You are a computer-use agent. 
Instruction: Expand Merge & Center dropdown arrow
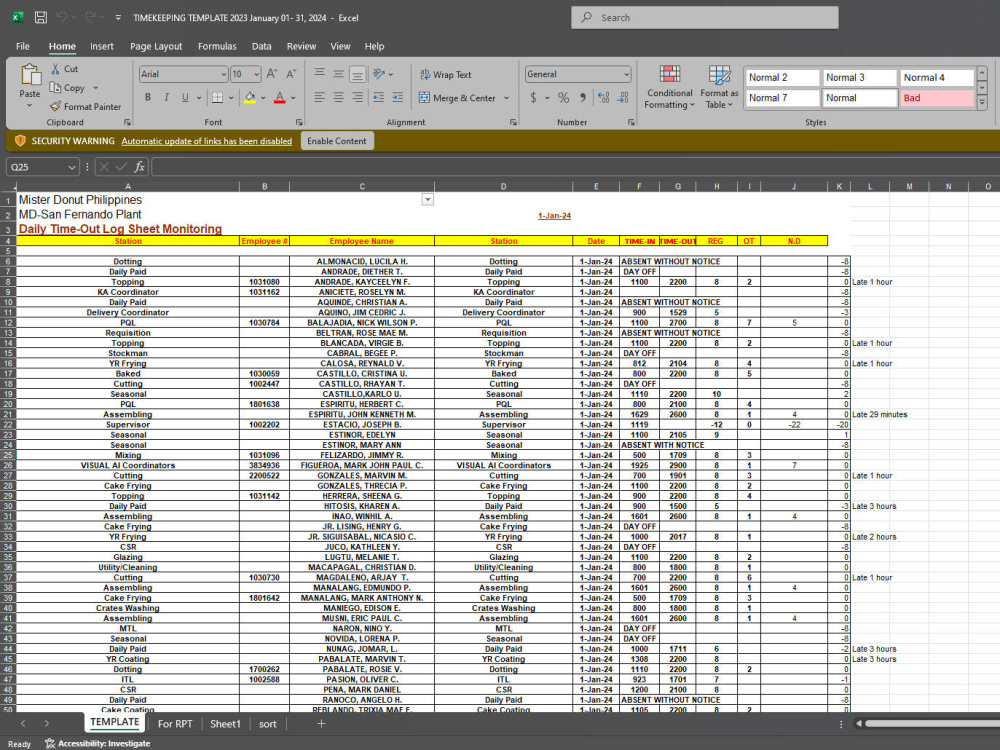pos(506,98)
